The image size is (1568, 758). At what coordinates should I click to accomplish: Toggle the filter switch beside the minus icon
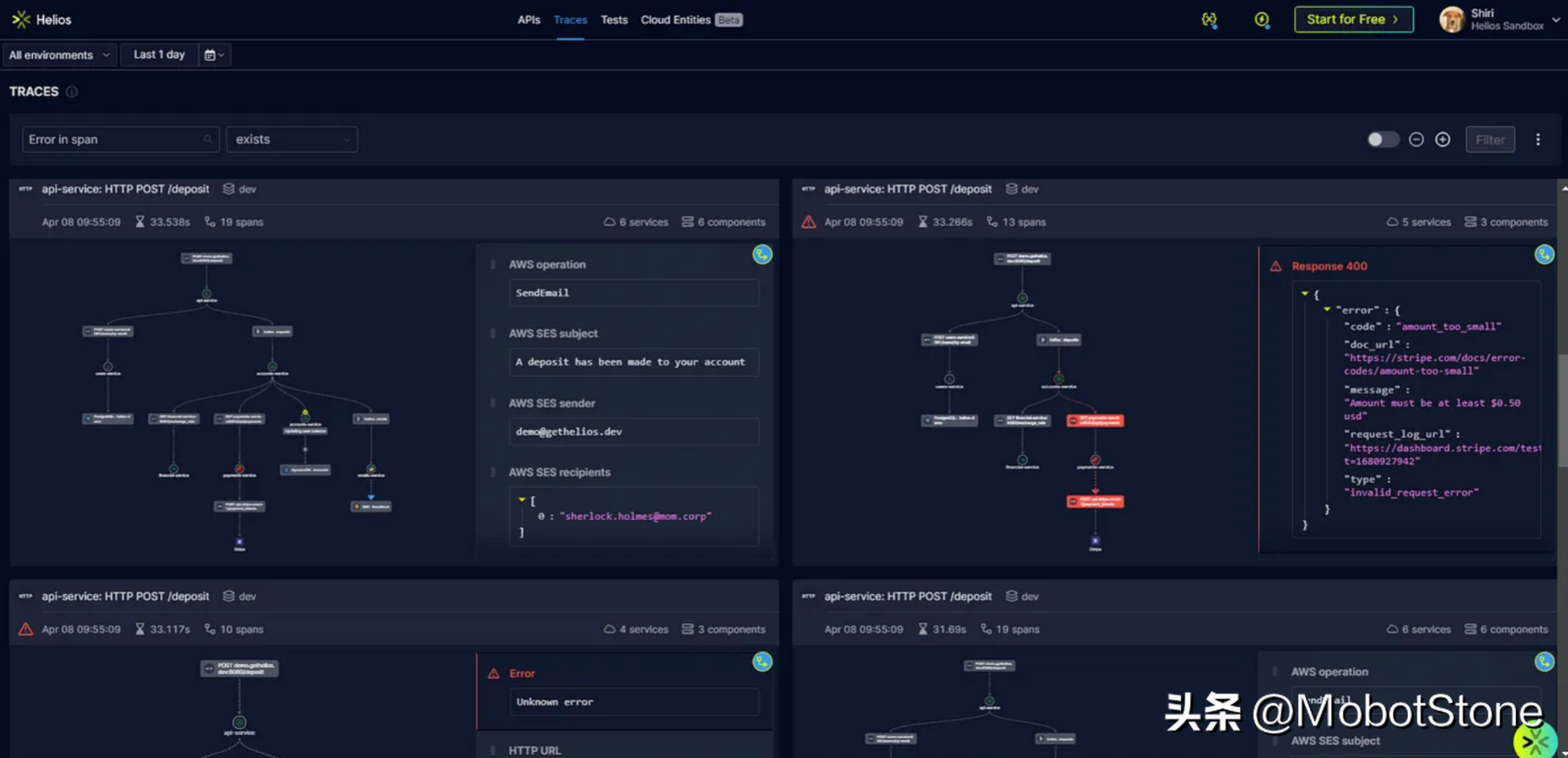tap(1382, 139)
